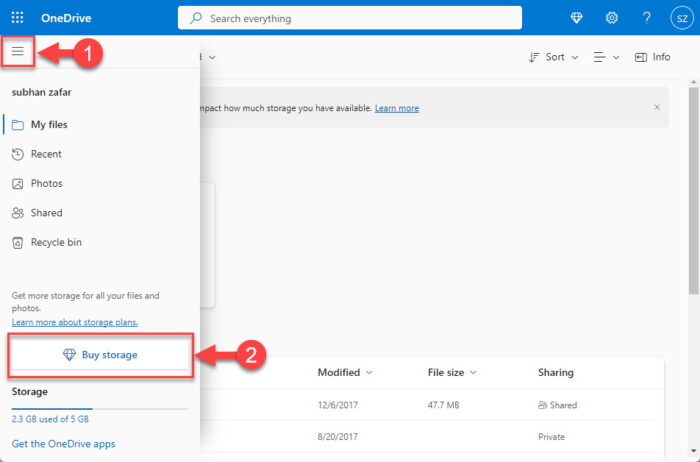This screenshot has height=462, width=700.
Task: Select Photos in the sidebar
Action: pos(46,184)
